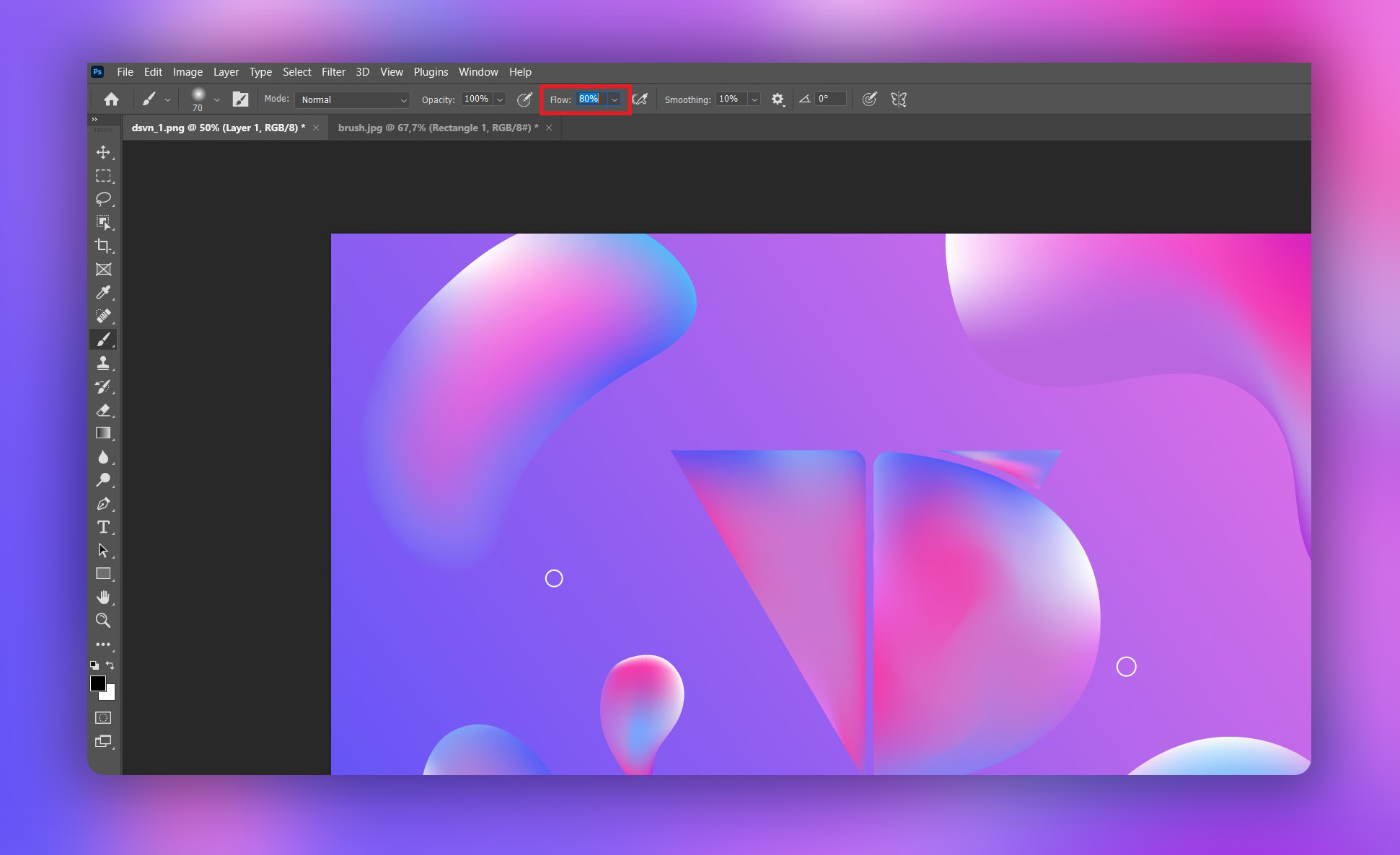Close the dsvn_1.png tab

click(316, 128)
